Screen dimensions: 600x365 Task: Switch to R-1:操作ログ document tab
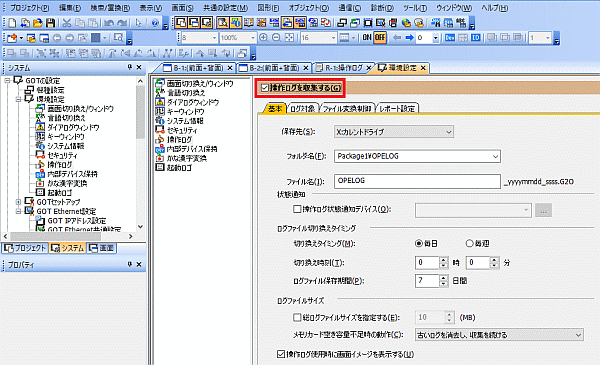pos(343,68)
